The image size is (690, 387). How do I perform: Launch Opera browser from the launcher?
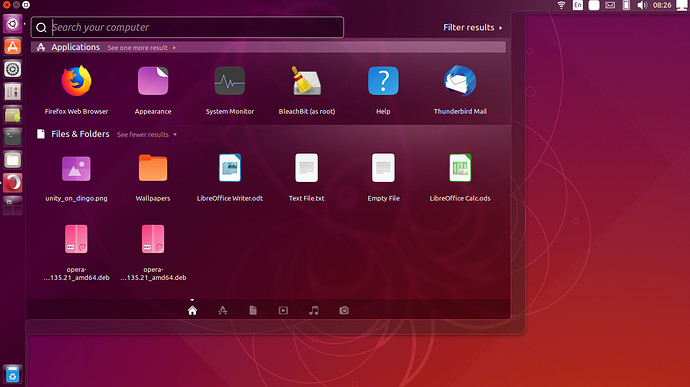[13, 183]
